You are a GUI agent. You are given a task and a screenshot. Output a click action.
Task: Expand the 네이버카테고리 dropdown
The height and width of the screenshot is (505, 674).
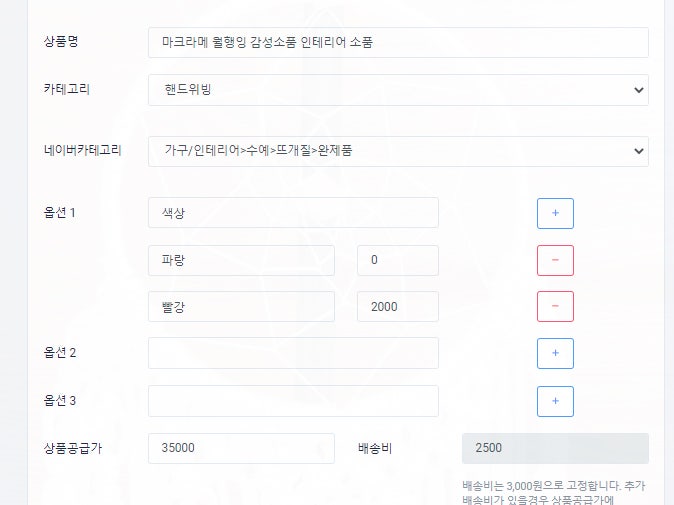pyautogui.click(x=398, y=151)
